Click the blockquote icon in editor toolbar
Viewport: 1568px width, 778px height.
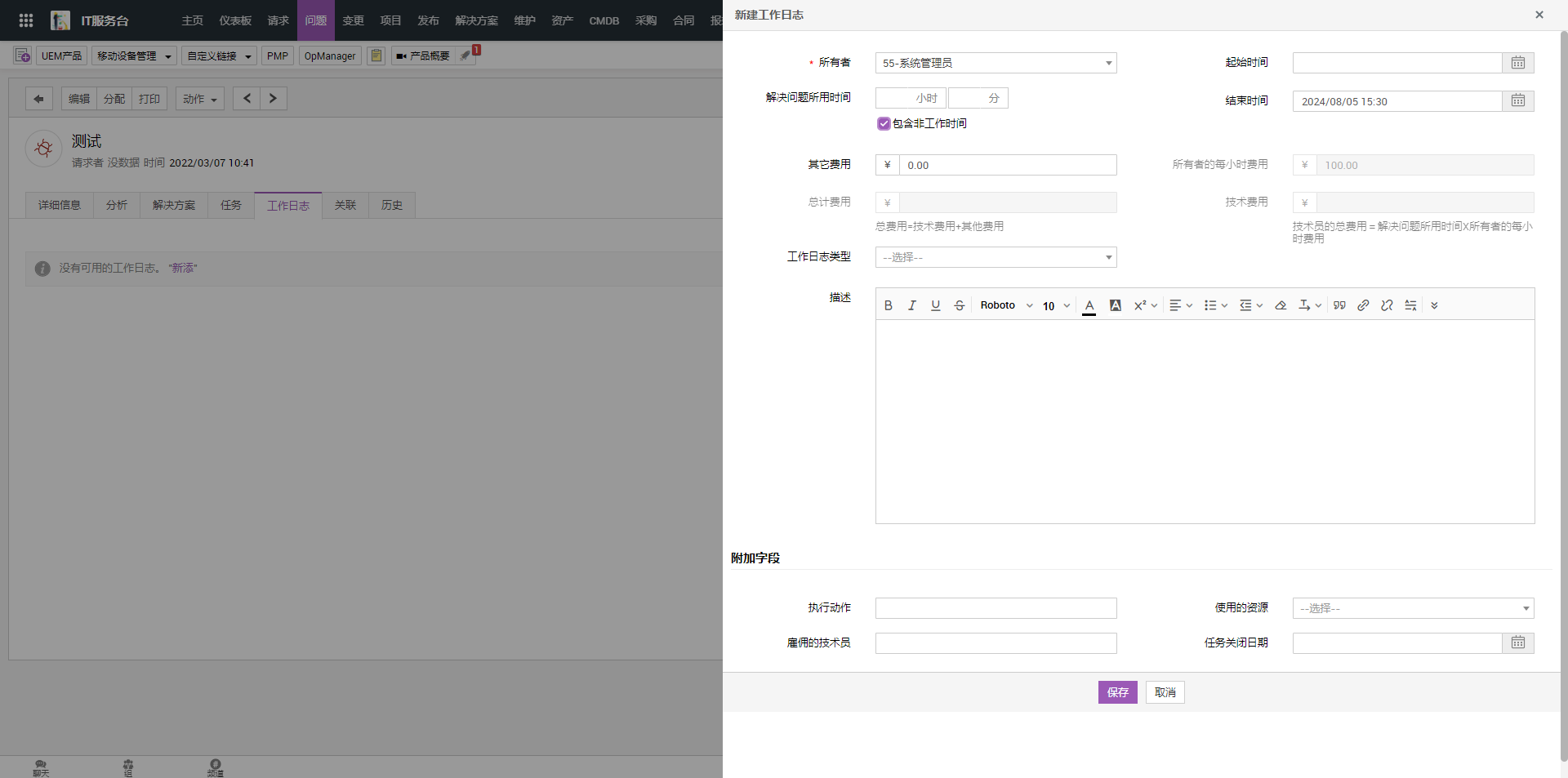point(1339,305)
